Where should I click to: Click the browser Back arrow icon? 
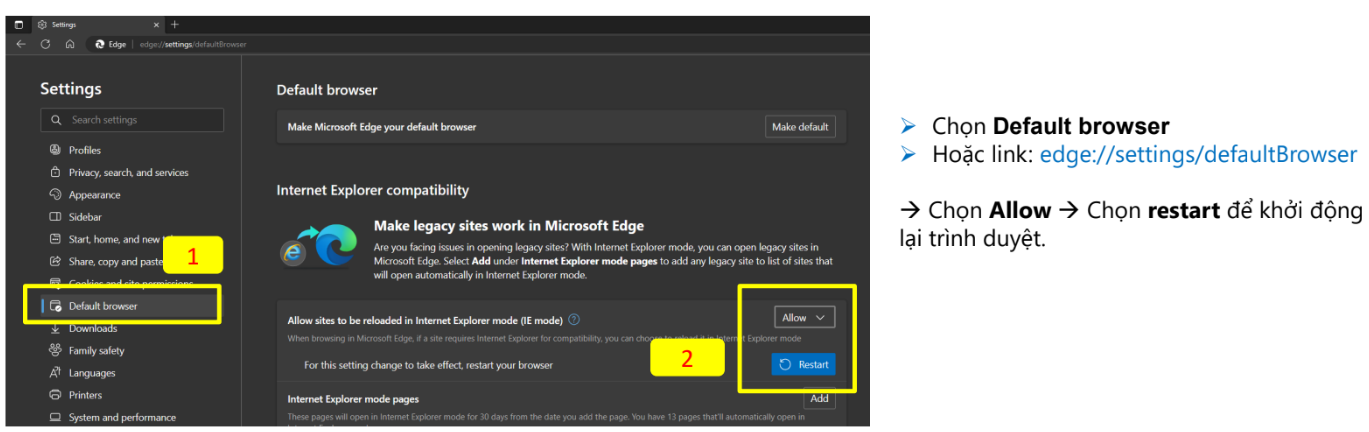coord(21,44)
